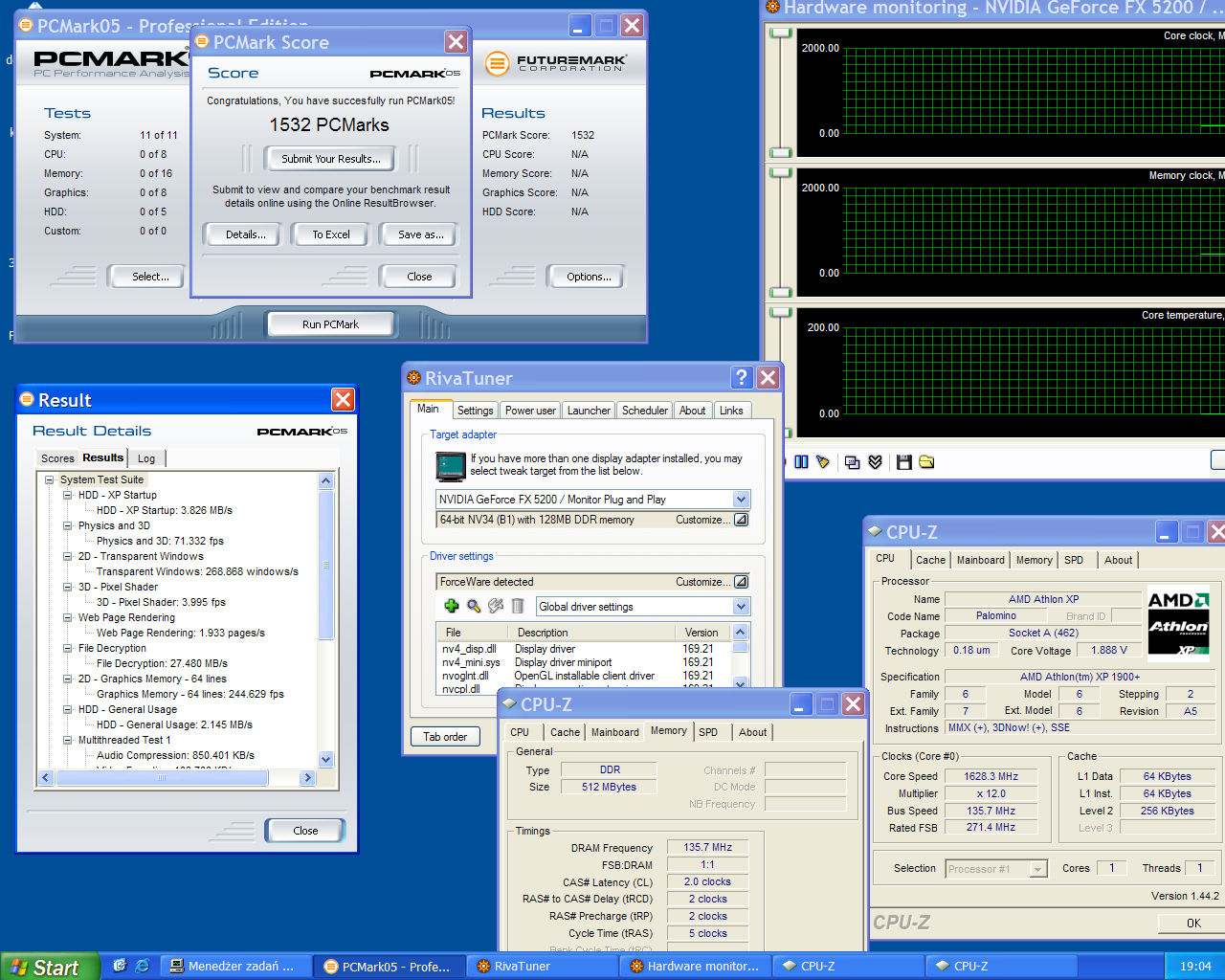Click the To Excel button

pyautogui.click(x=331, y=234)
